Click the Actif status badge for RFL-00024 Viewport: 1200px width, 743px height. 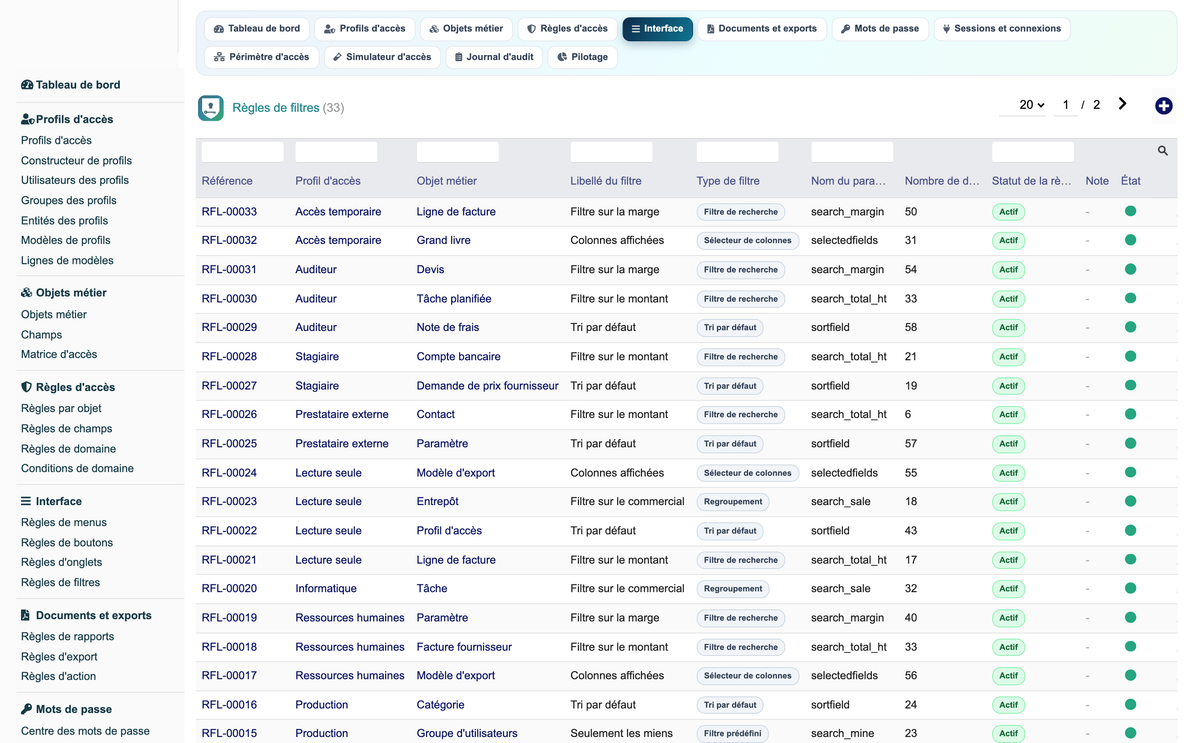[x=1008, y=473]
